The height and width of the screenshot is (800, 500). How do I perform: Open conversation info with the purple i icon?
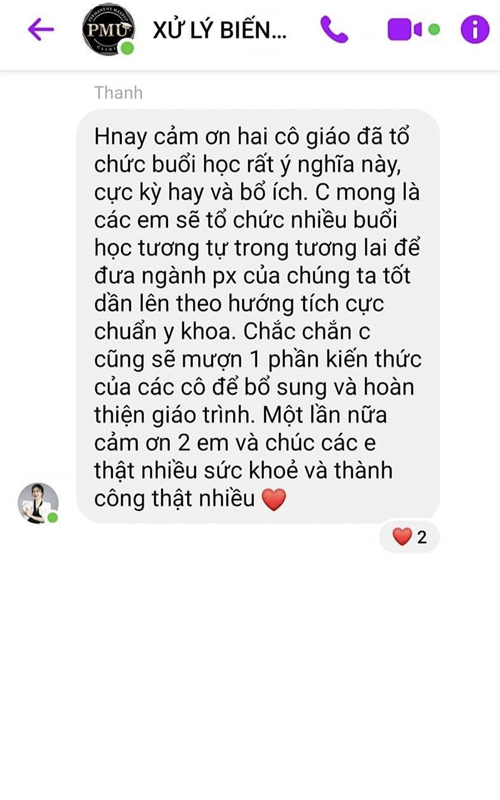(475, 30)
